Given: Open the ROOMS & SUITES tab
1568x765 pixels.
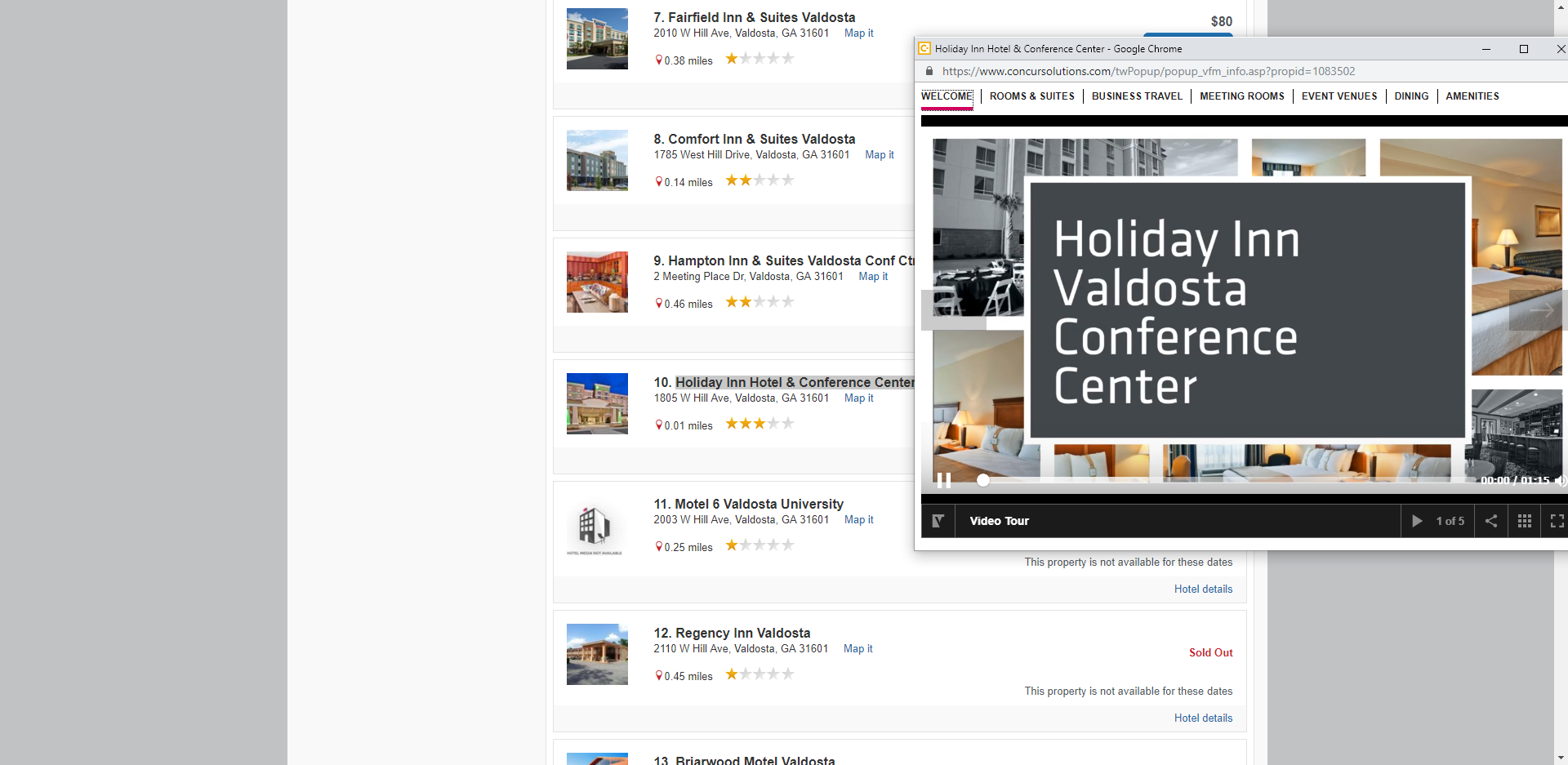Looking at the screenshot, I should click(x=1032, y=96).
